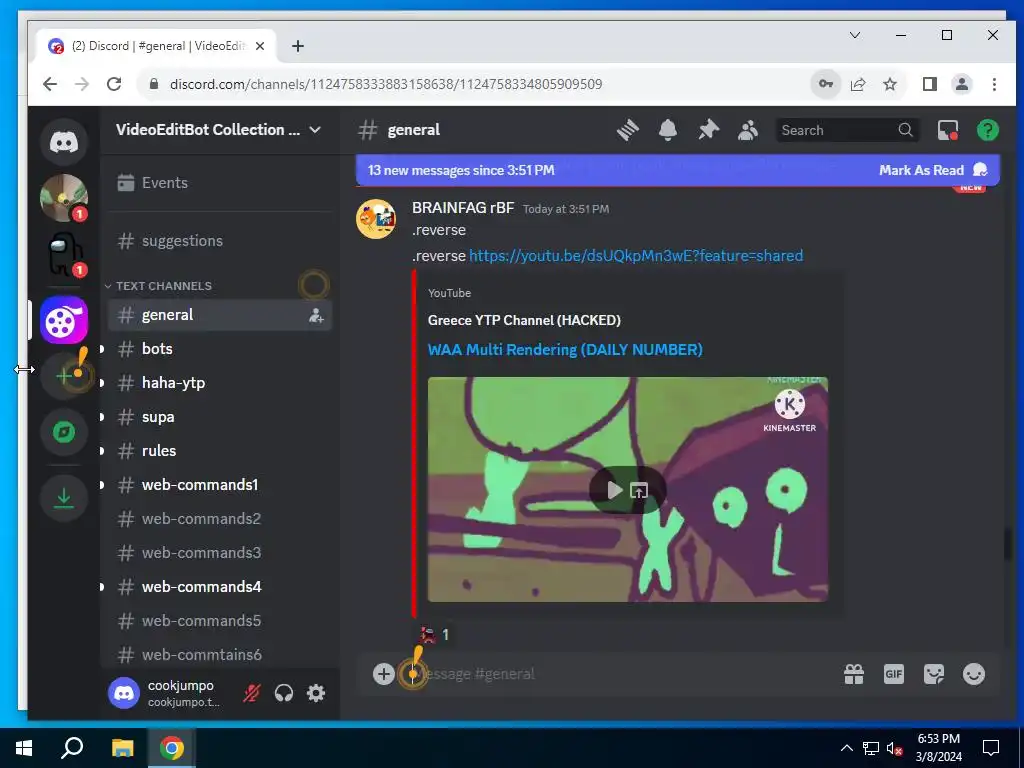Open the web-commands4 channel
The height and width of the screenshot is (768, 1024).
click(219, 586)
